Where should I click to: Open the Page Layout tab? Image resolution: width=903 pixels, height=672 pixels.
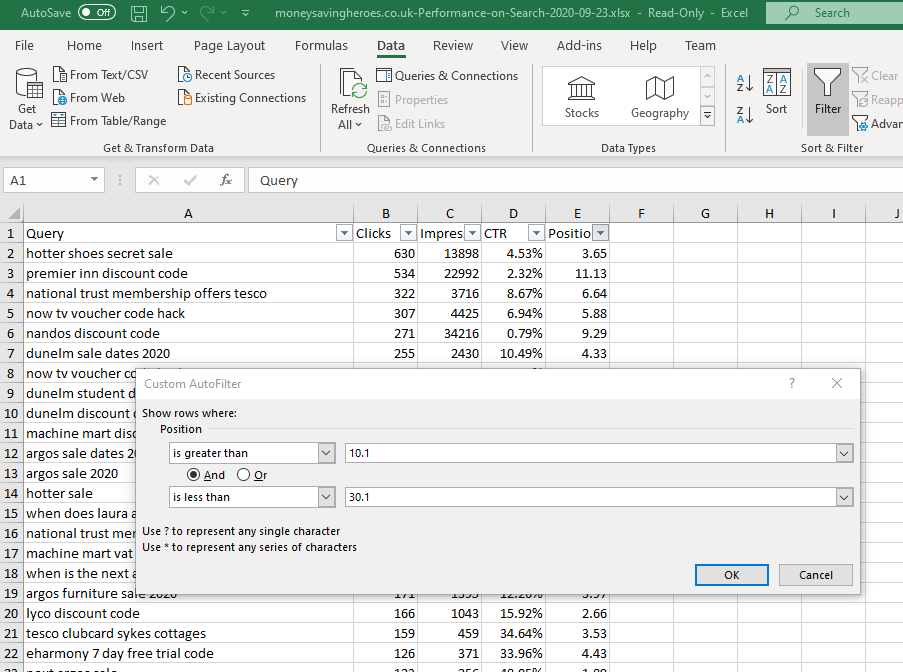pyautogui.click(x=229, y=45)
